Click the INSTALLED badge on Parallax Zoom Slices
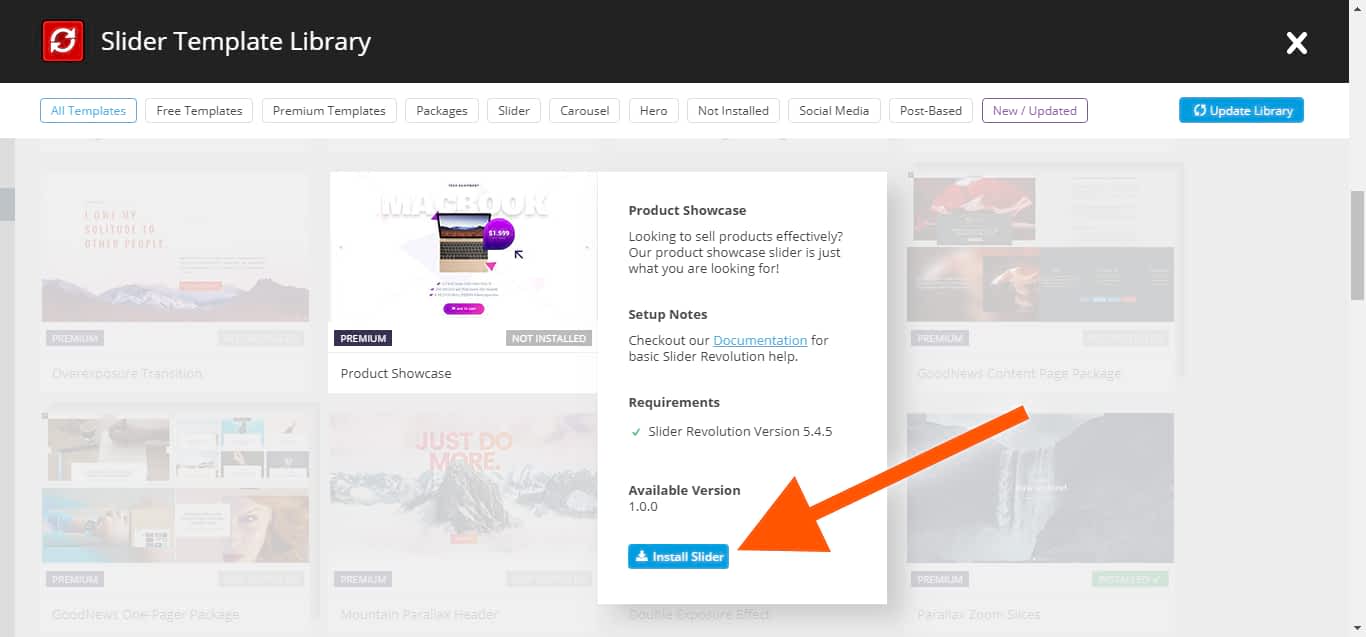Screen dimensions: 1366x637 (x=1130, y=578)
